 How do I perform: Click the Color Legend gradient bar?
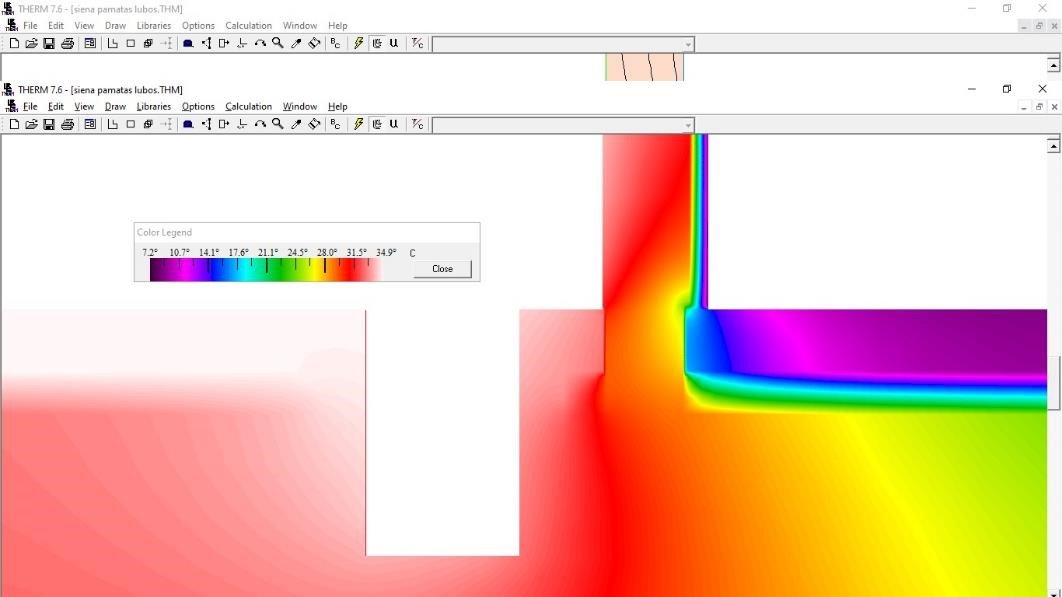[265, 270]
